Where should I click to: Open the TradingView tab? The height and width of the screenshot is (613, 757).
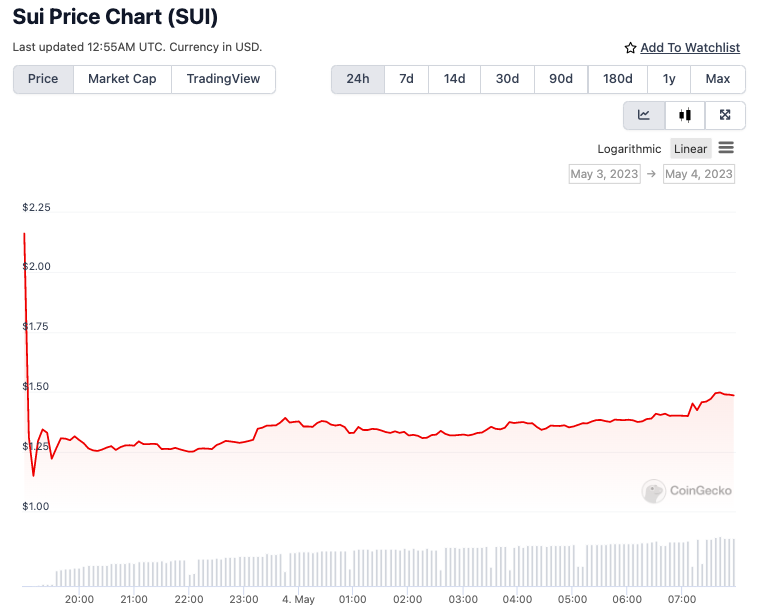click(x=223, y=79)
